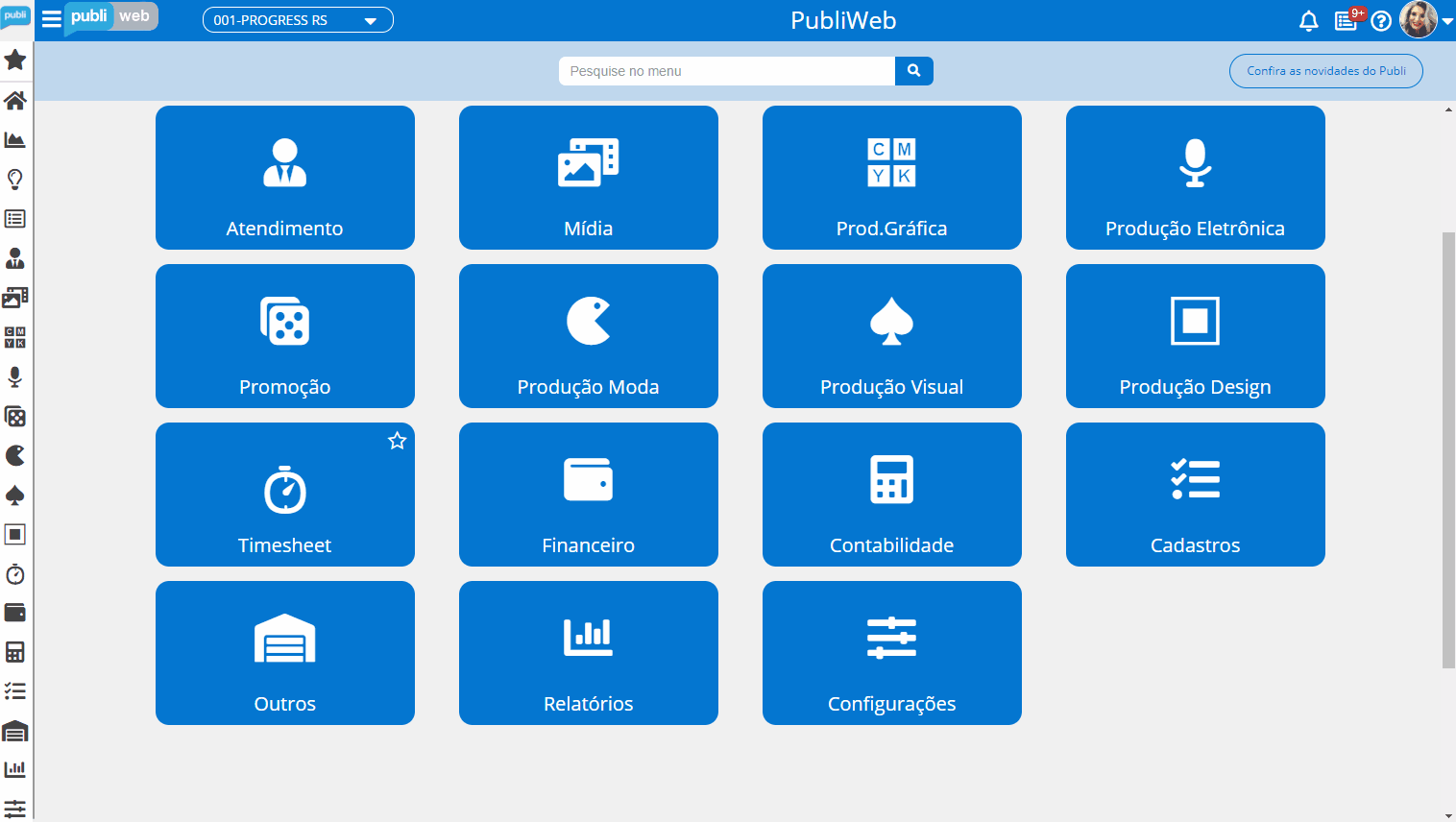Open the user avatar menu

click(x=1418, y=19)
